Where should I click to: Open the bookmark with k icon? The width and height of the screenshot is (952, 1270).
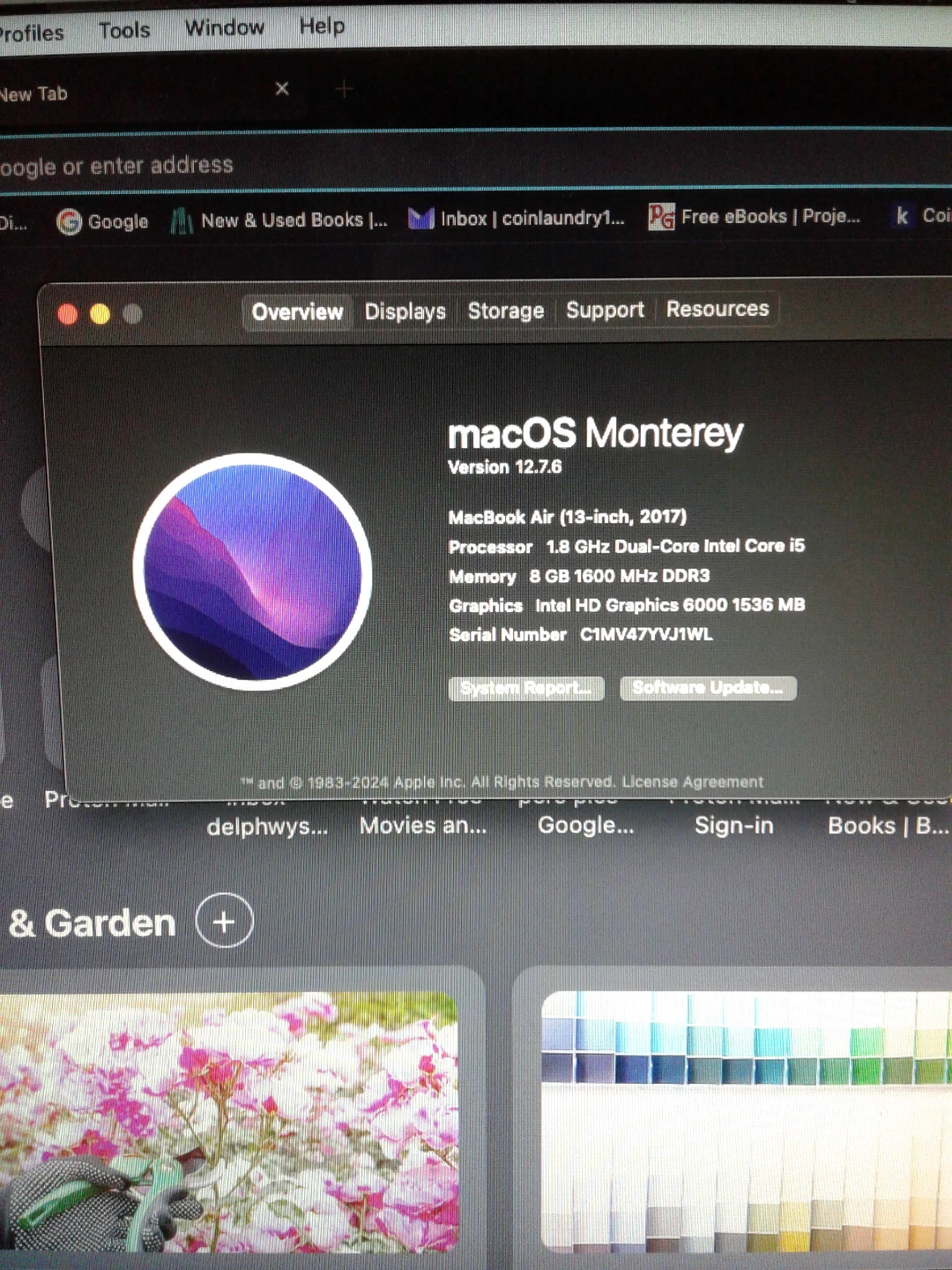pos(922,215)
